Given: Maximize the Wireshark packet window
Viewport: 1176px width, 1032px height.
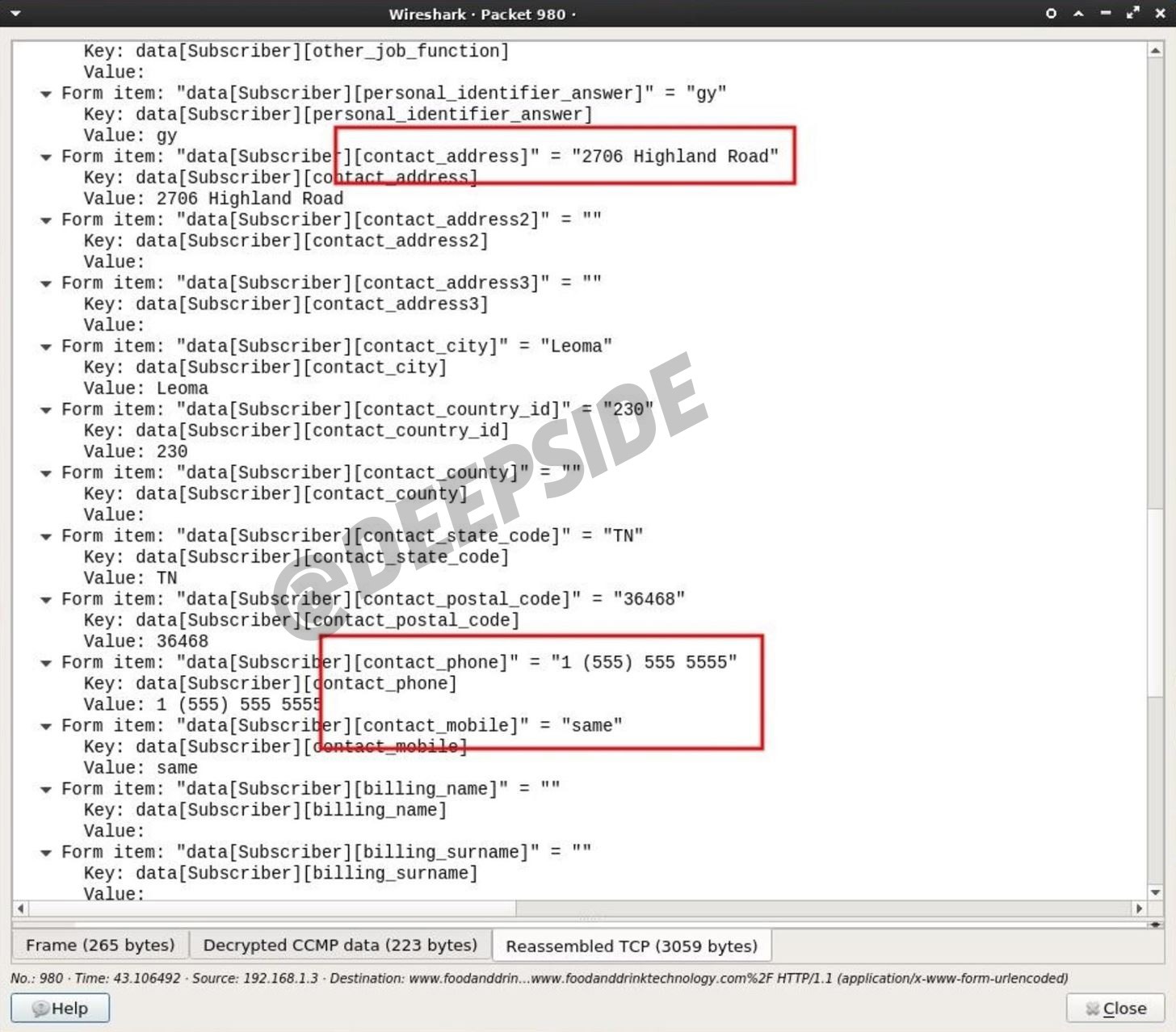Looking at the screenshot, I should coord(1133,14).
